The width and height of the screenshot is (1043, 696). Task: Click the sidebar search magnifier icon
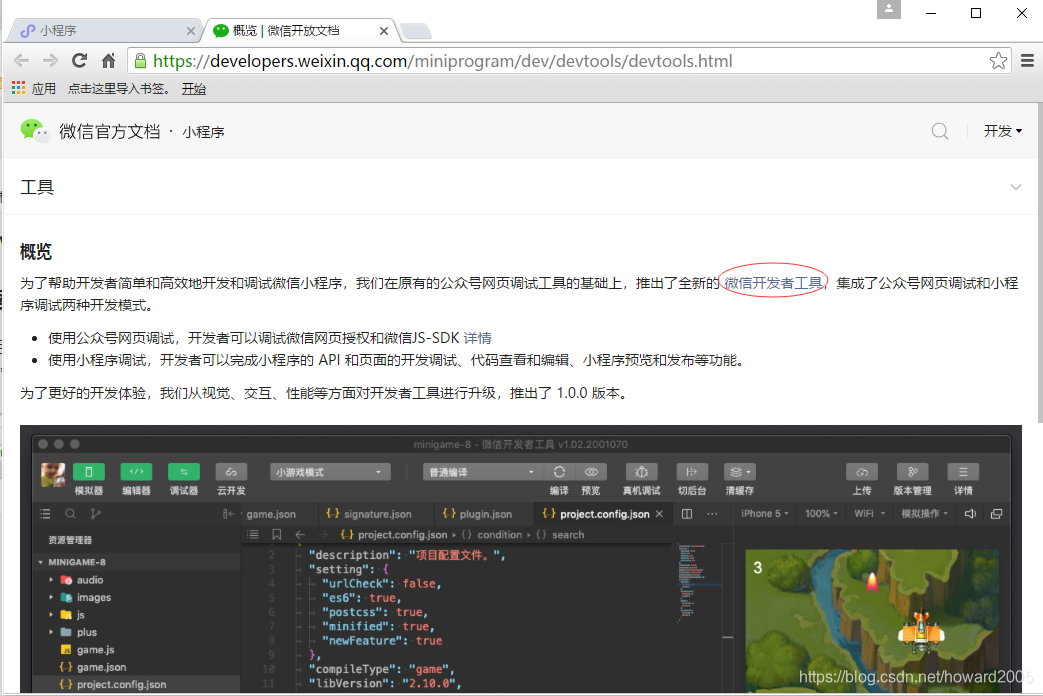(71, 514)
